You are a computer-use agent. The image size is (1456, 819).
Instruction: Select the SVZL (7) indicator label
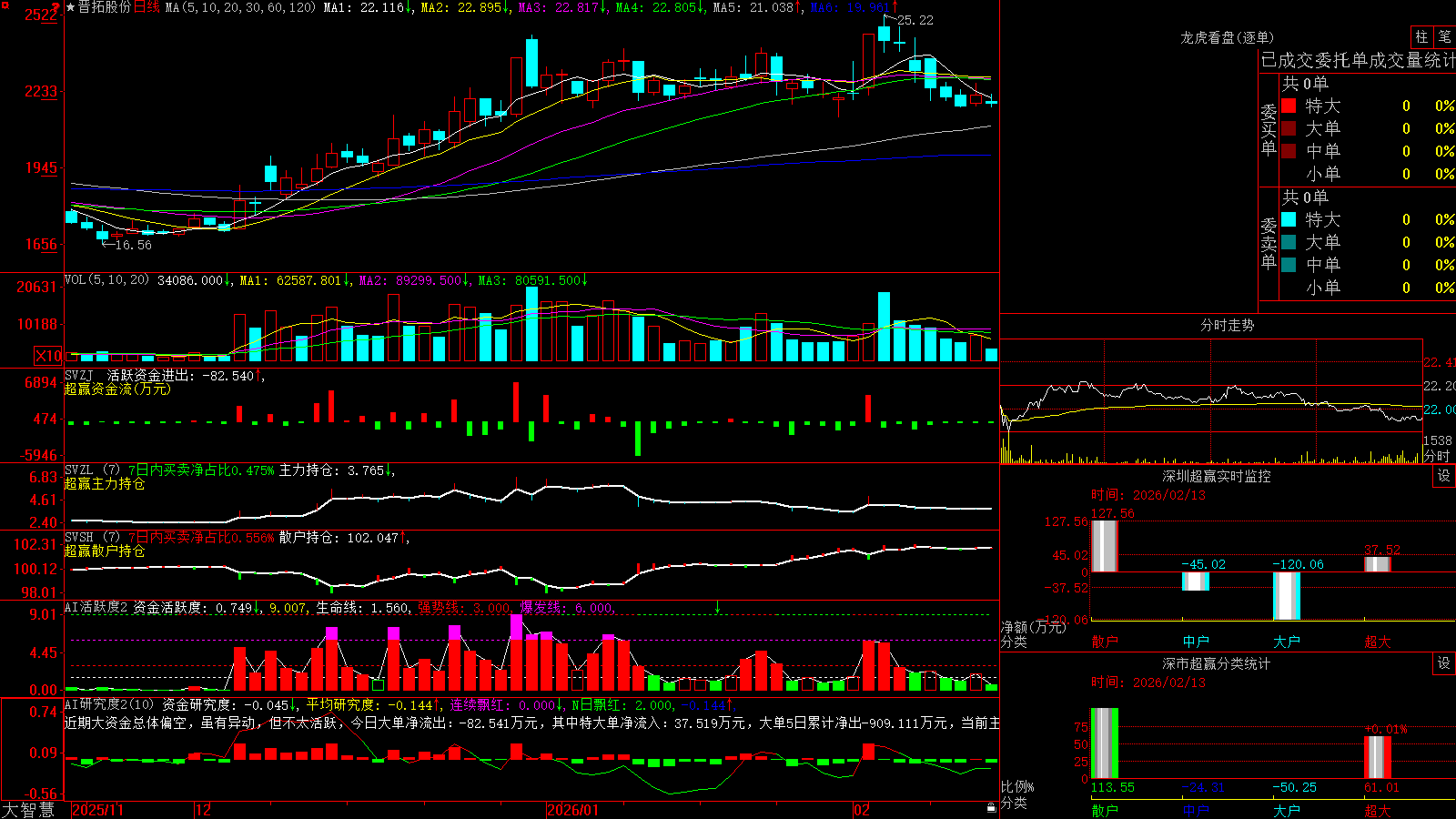click(93, 470)
